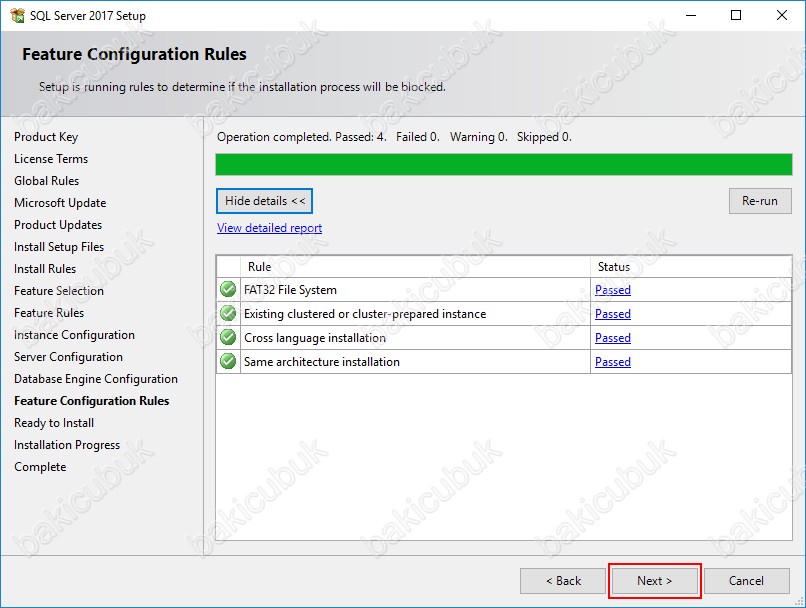View Passed result for Same architecture installation
The height and width of the screenshot is (608, 806).
pyautogui.click(x=613, y=362)
